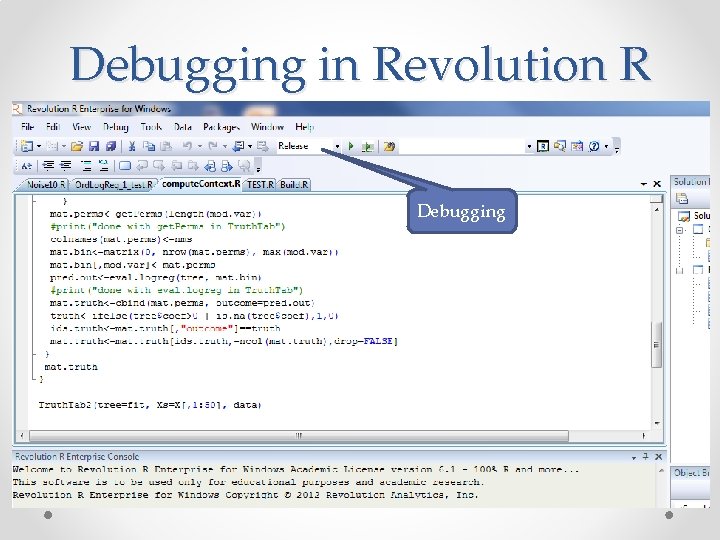Screen dimensions: 720x540
Task: Click the 'colnames(mat.perms)' code line
Action: click(x=121, y=239)
